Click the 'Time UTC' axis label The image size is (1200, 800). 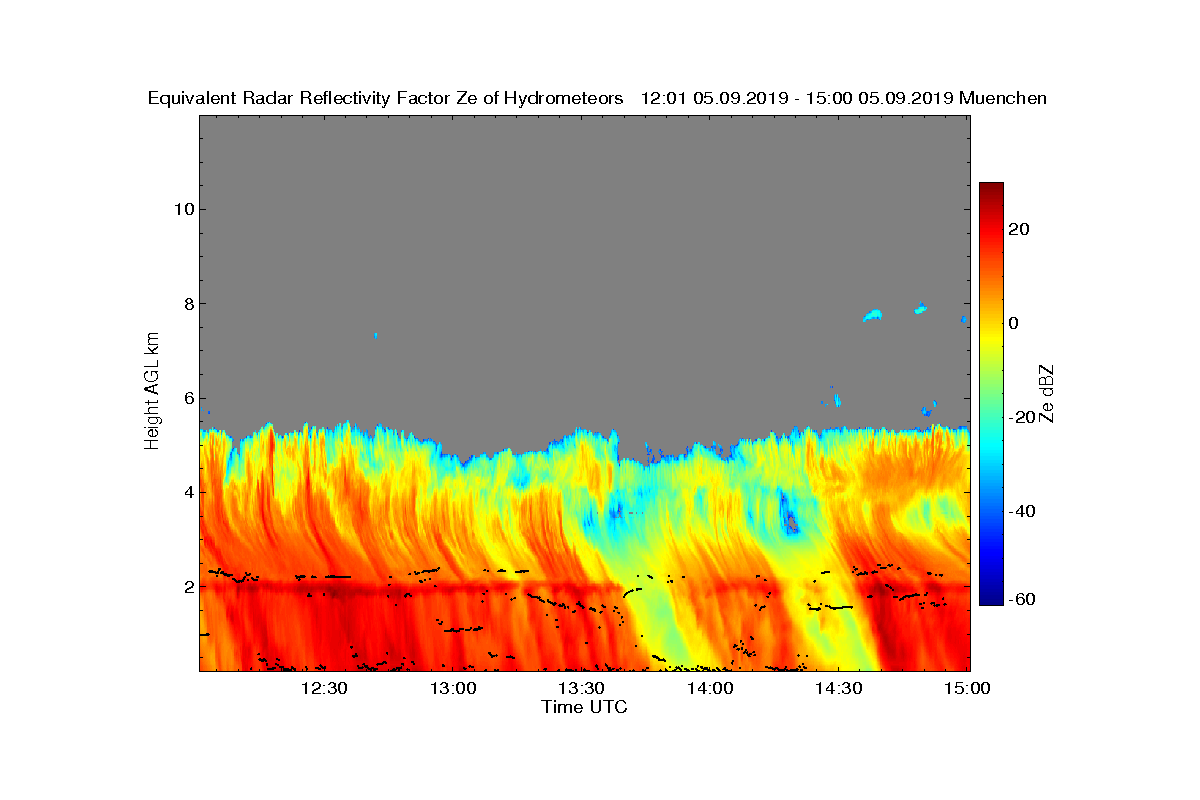coord(585,707)
